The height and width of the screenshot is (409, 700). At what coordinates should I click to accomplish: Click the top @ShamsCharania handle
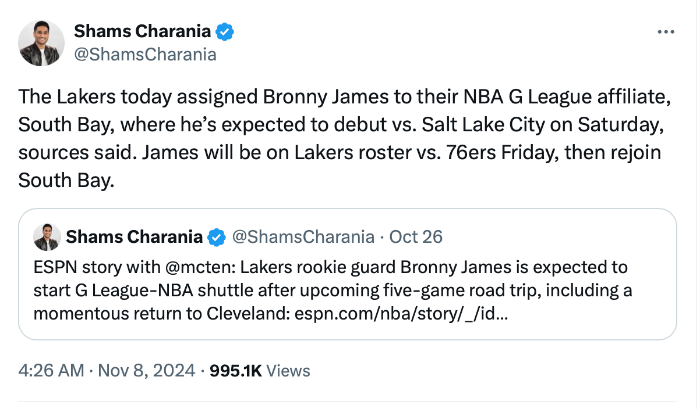(x=145, y=54)
